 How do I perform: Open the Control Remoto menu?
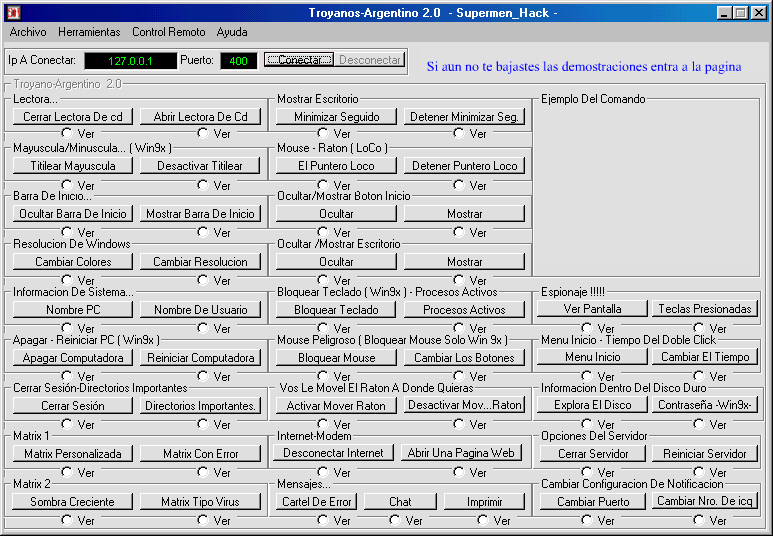168,32
